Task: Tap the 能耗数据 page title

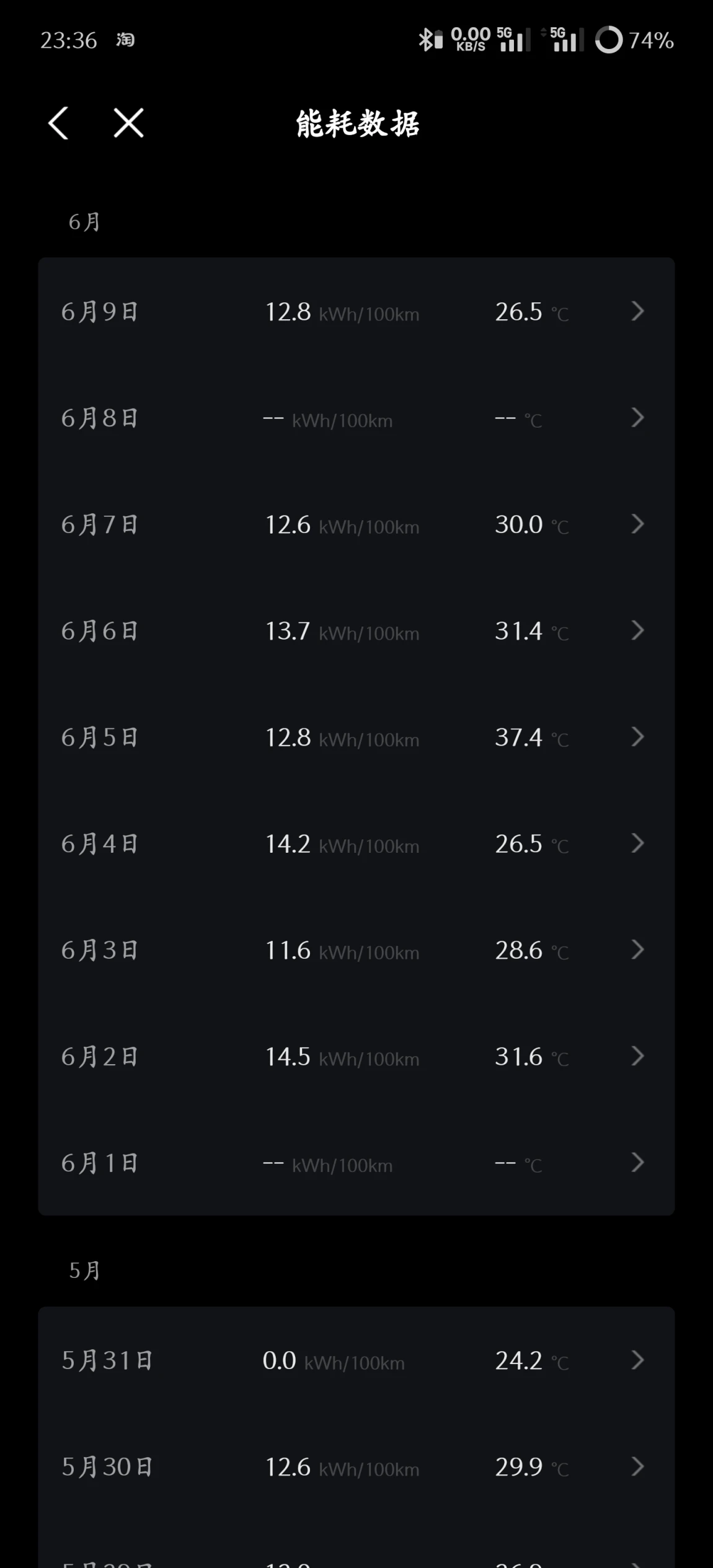Action: coord(357,123)
